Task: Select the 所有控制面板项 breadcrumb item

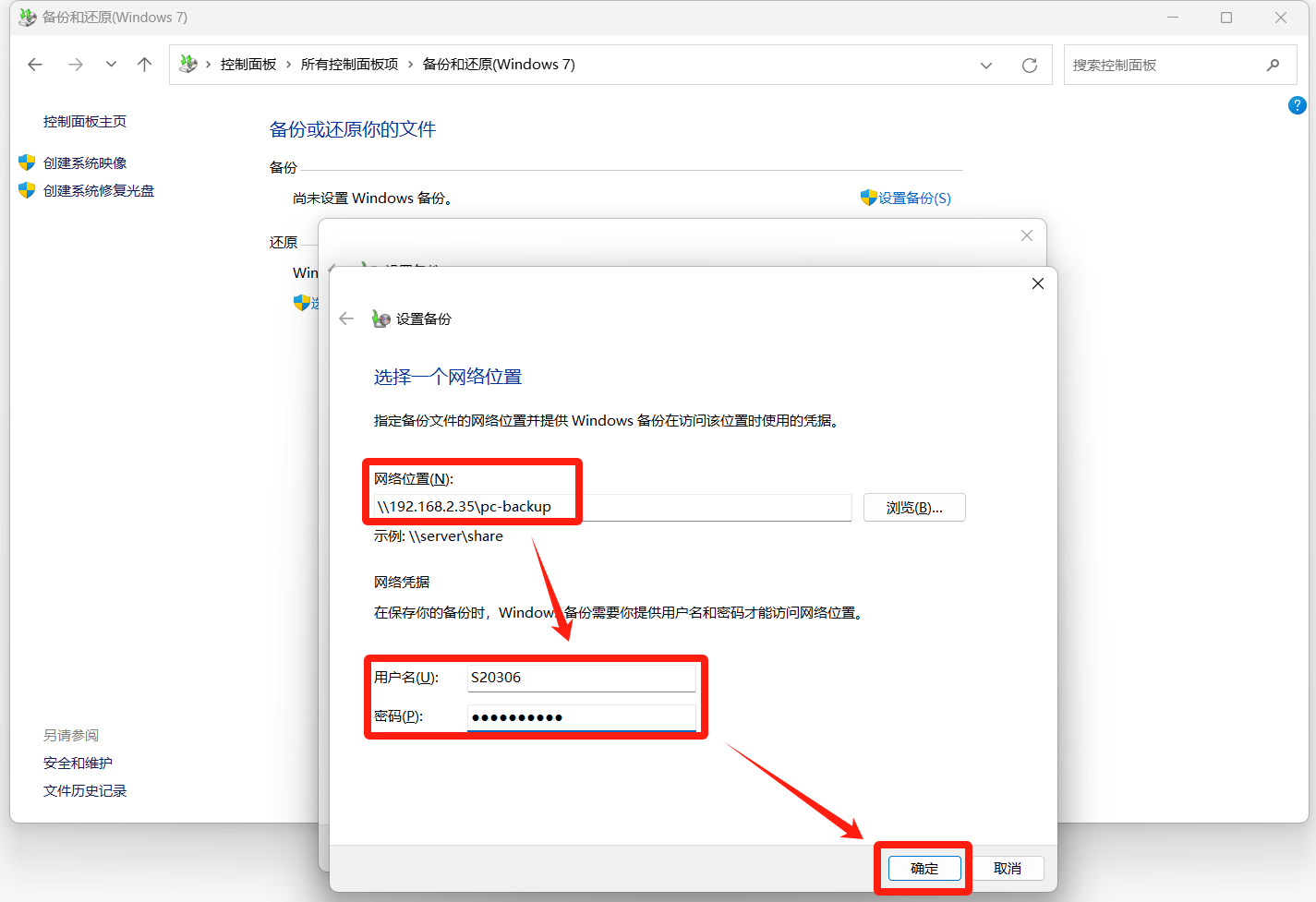Action: point(349,65)
